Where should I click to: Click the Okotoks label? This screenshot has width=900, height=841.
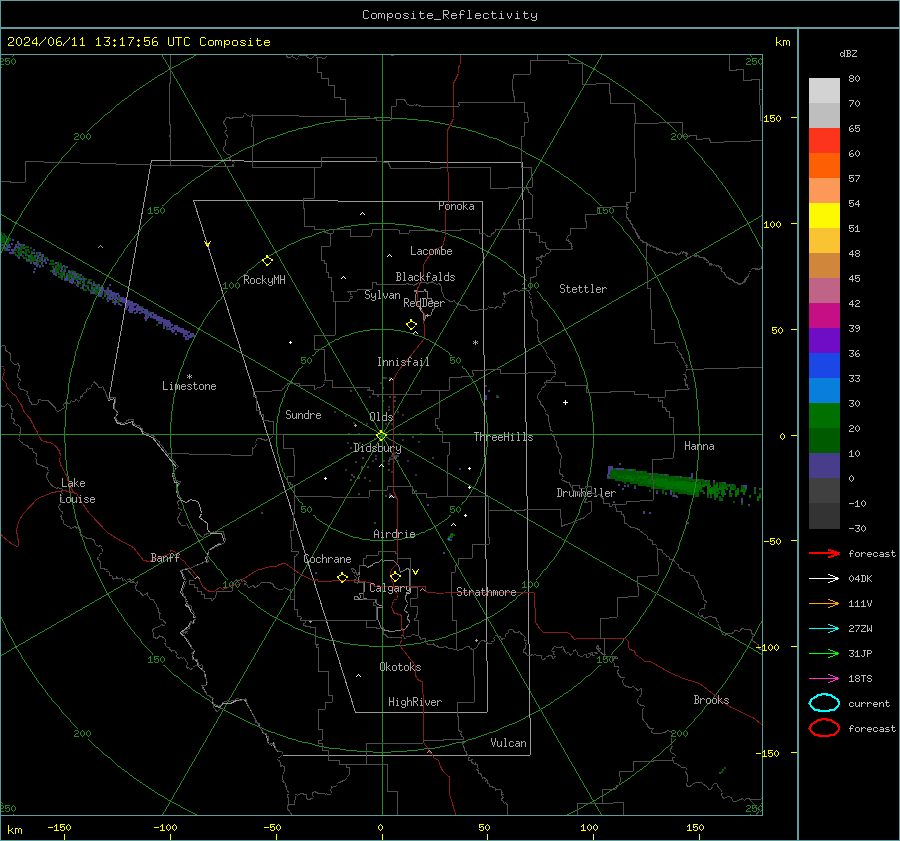(400, 667)
